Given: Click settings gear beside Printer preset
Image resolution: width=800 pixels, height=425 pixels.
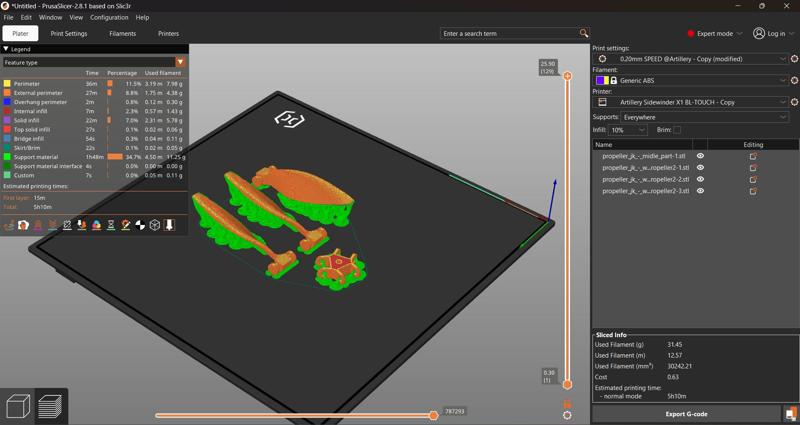Looking at the screenshot, I should [x=794, y=102].
